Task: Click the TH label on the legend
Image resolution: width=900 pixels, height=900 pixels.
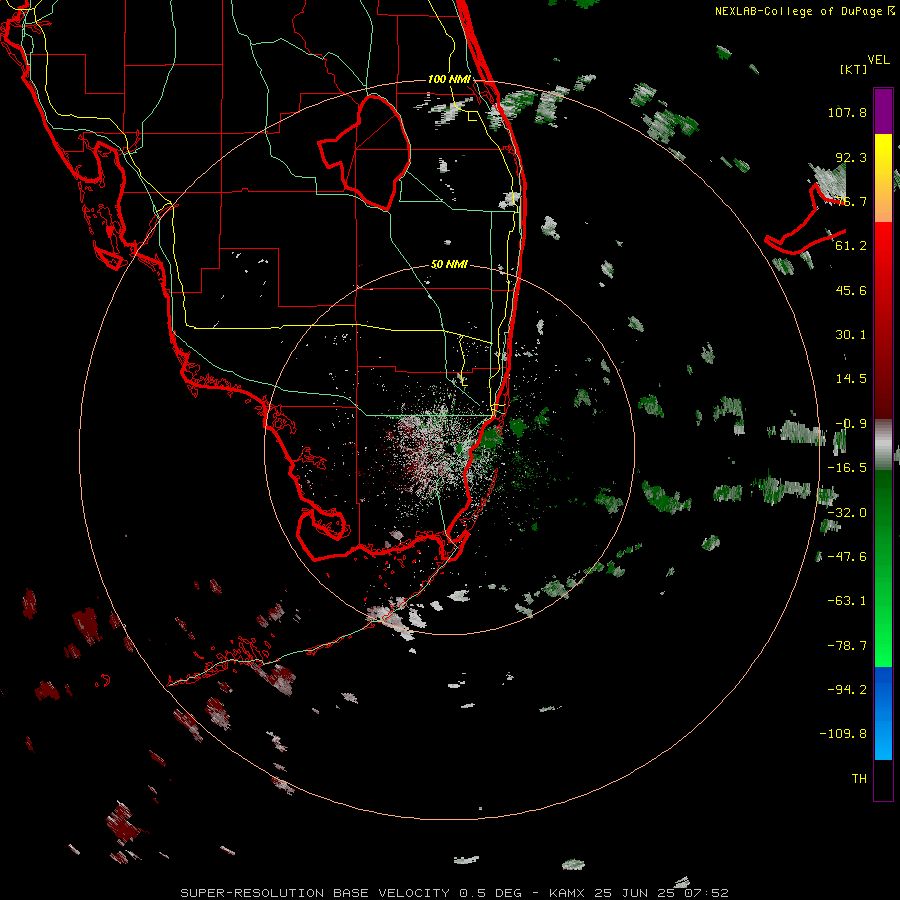Action: 859,779
